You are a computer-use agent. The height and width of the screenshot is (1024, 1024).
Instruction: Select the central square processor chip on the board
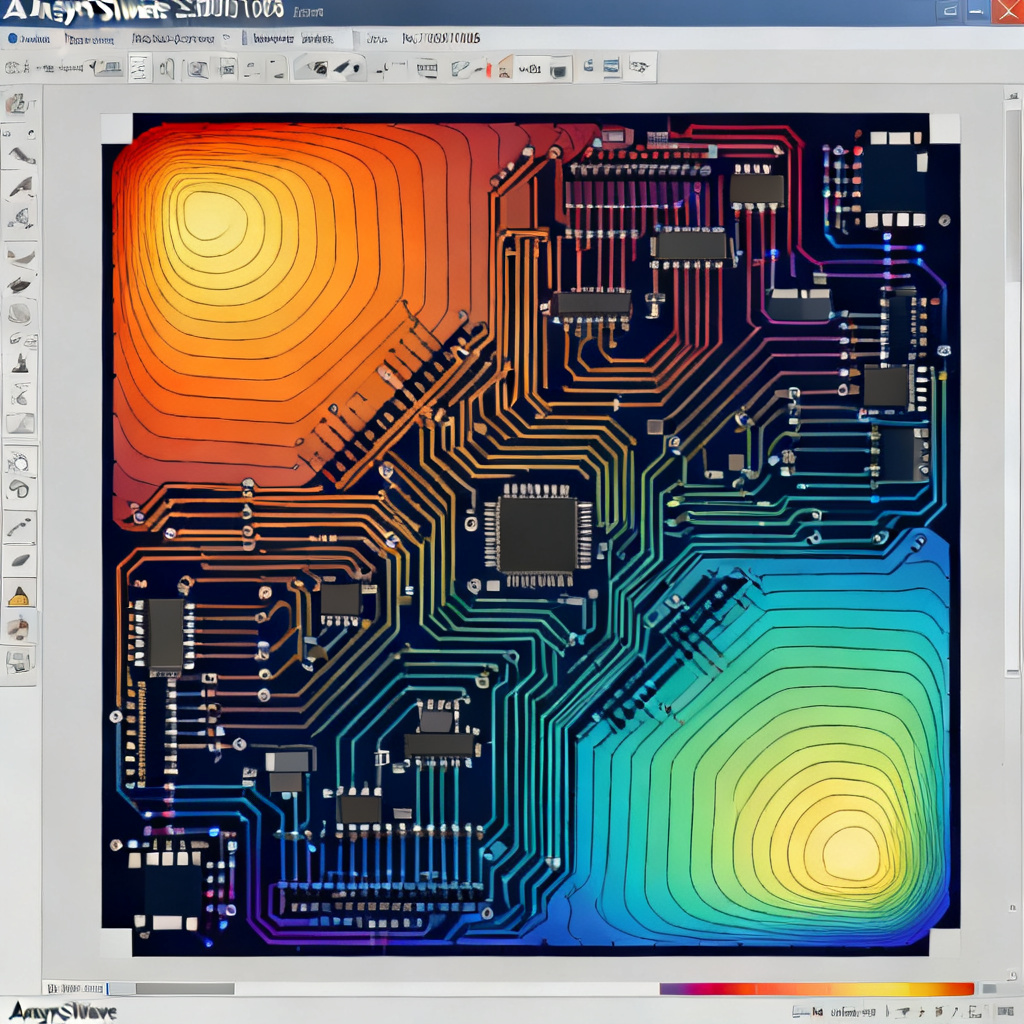(x=537, y=535)
